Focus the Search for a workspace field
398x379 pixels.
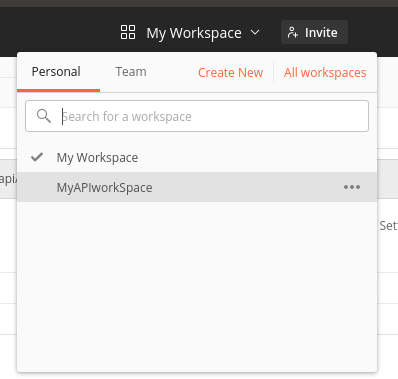(x=197, y=116)
